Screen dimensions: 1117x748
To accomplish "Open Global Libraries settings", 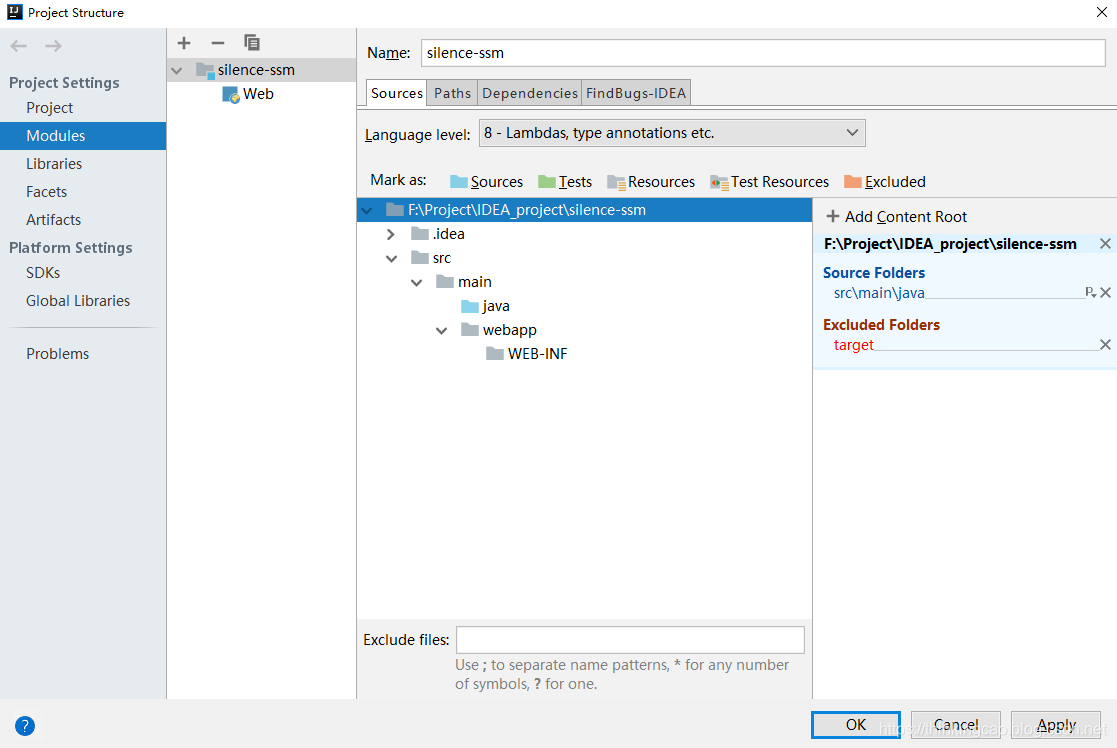I will [x=78, y=301].
